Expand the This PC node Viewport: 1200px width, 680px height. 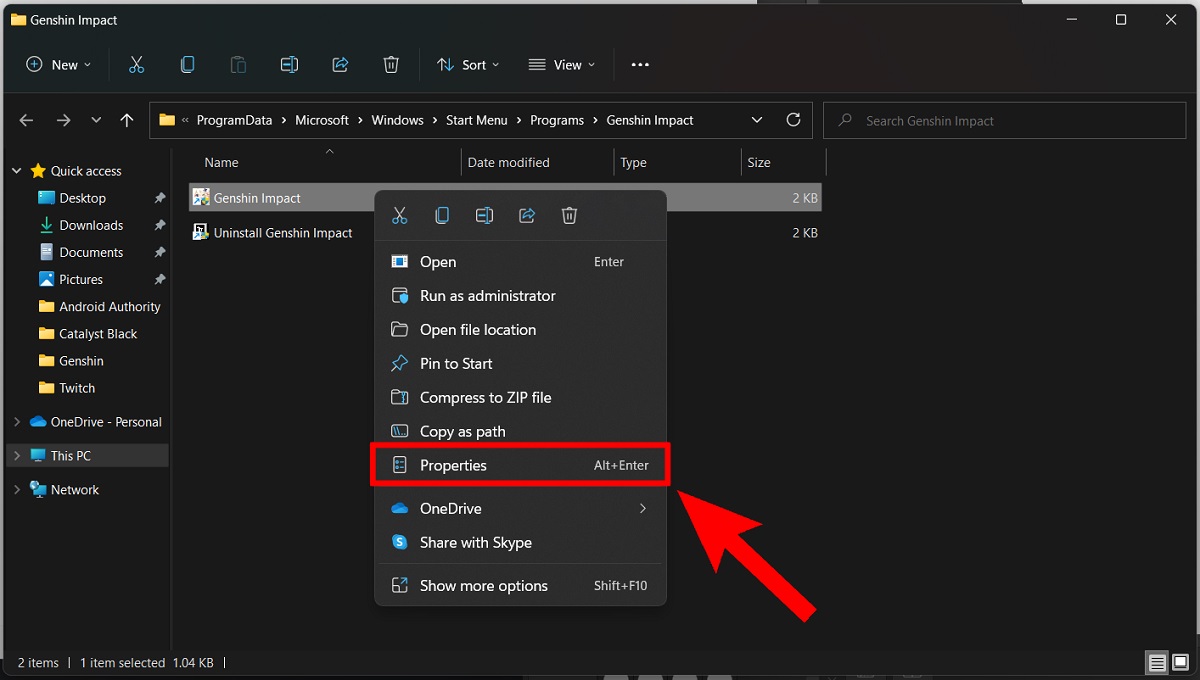click(x=16, y=456)
